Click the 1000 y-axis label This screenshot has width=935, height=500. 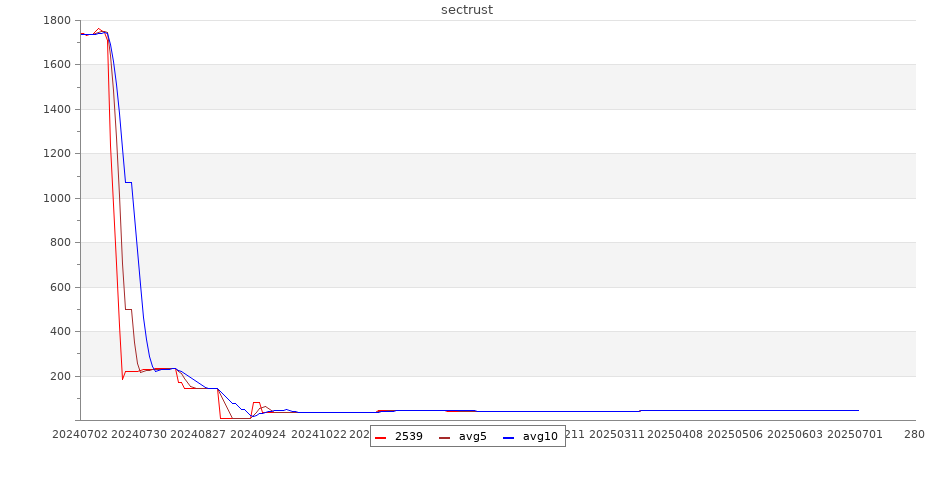coord(56,199)
